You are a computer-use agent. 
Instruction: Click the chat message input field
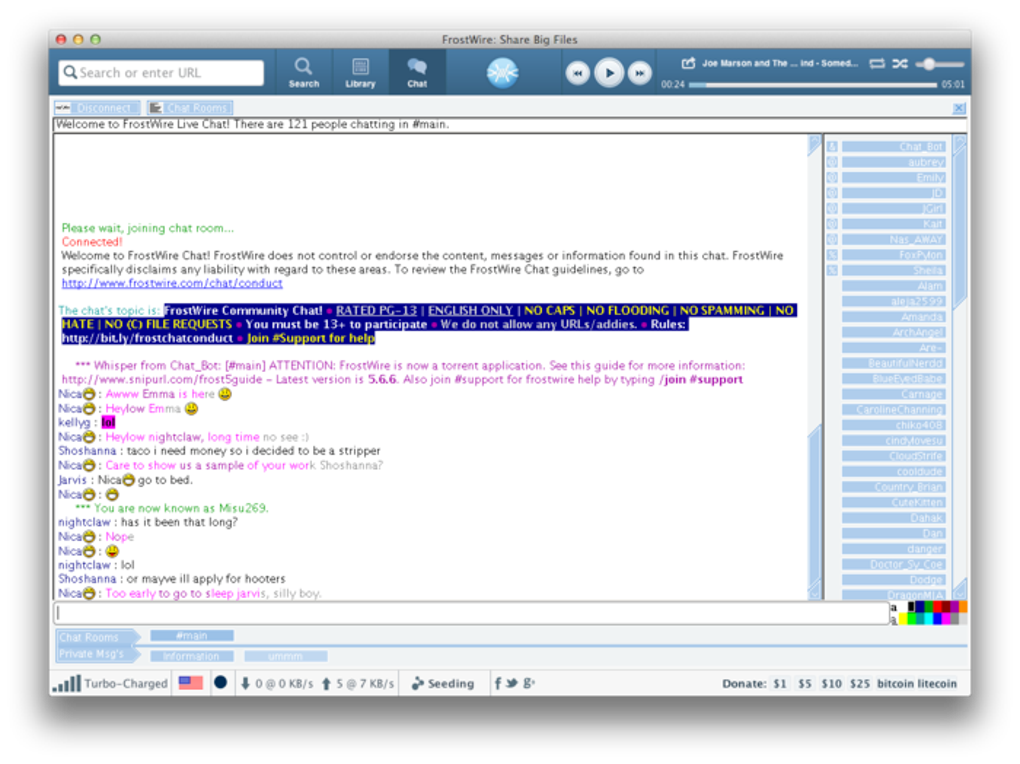[472, 612]
